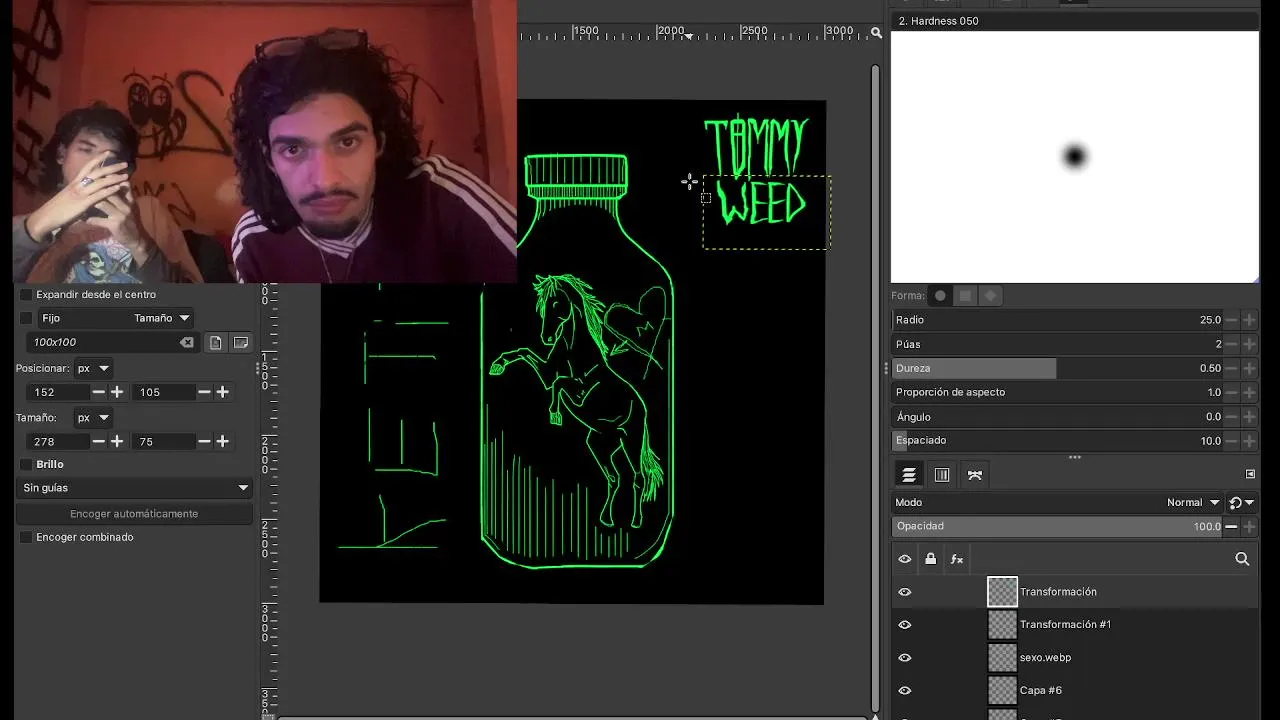Open the Paths dock tab
The height and width of the screenshot is (720, 1280).
click(x=975, y=475)
